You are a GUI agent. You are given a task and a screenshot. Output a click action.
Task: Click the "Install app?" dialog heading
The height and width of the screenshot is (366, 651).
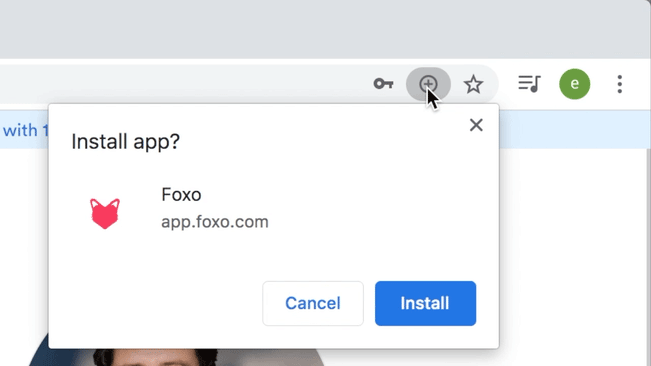click(125, 142)
